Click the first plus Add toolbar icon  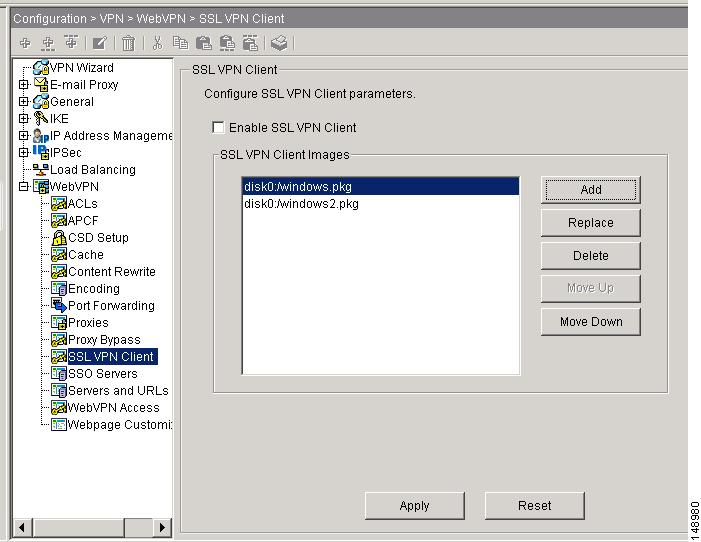[x=25, y=43]
